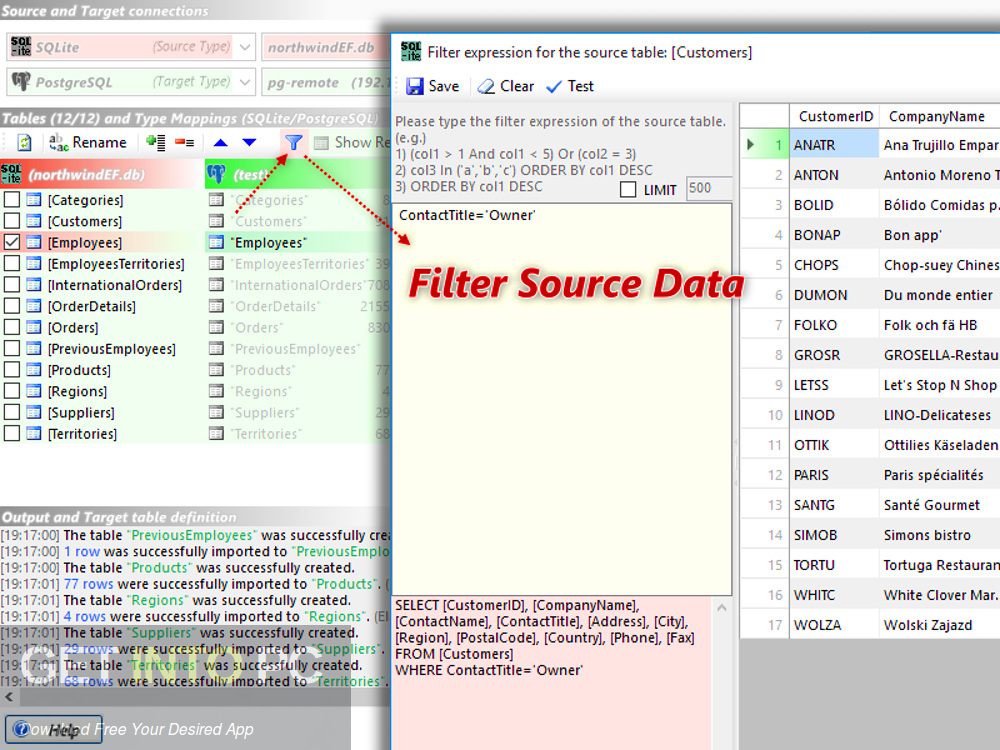Click Clear in filter dialog toolbar

(506, 86)
